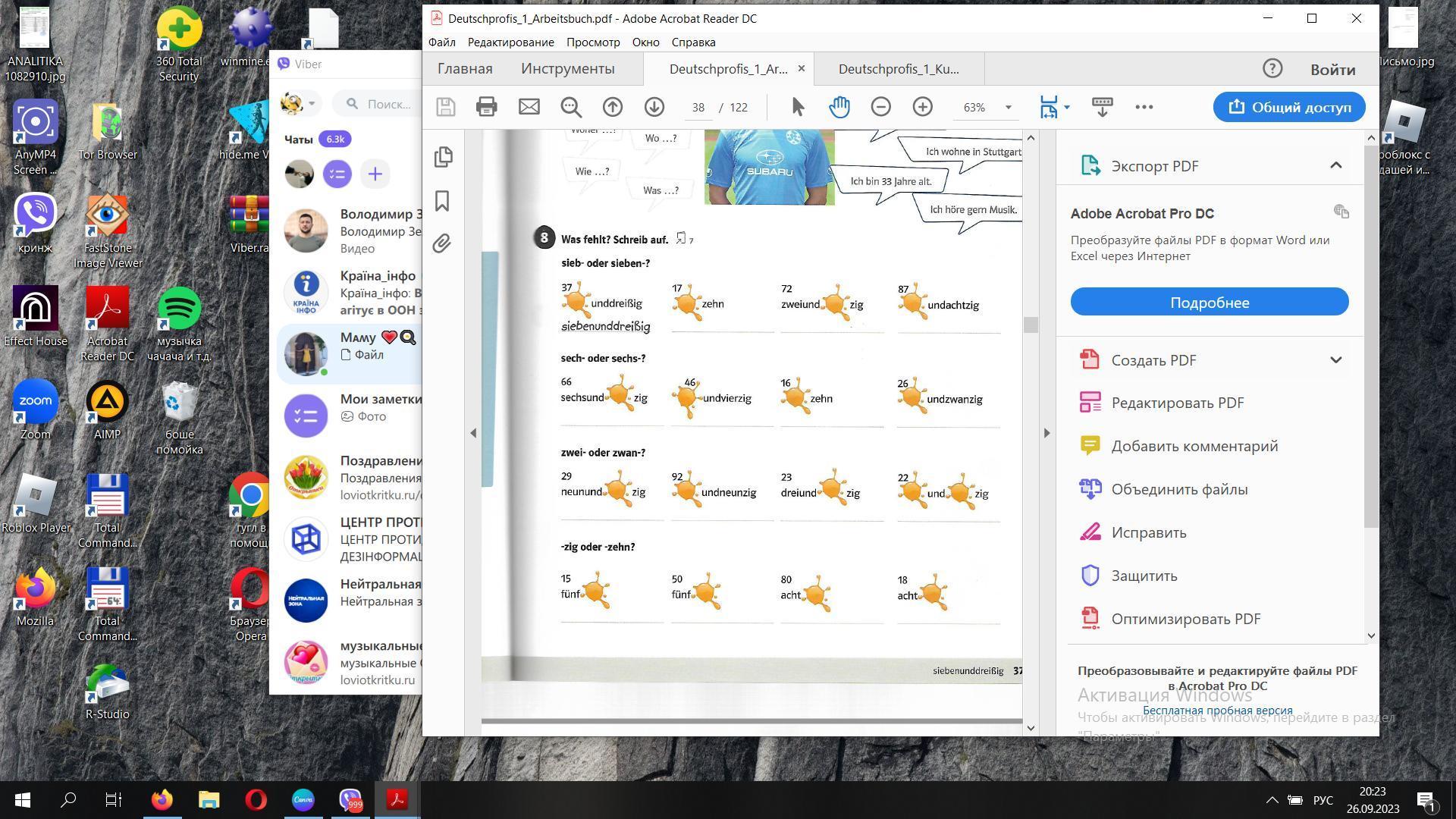
Task: Click the Zoom in plus icon
Action: tap(922, 107)
